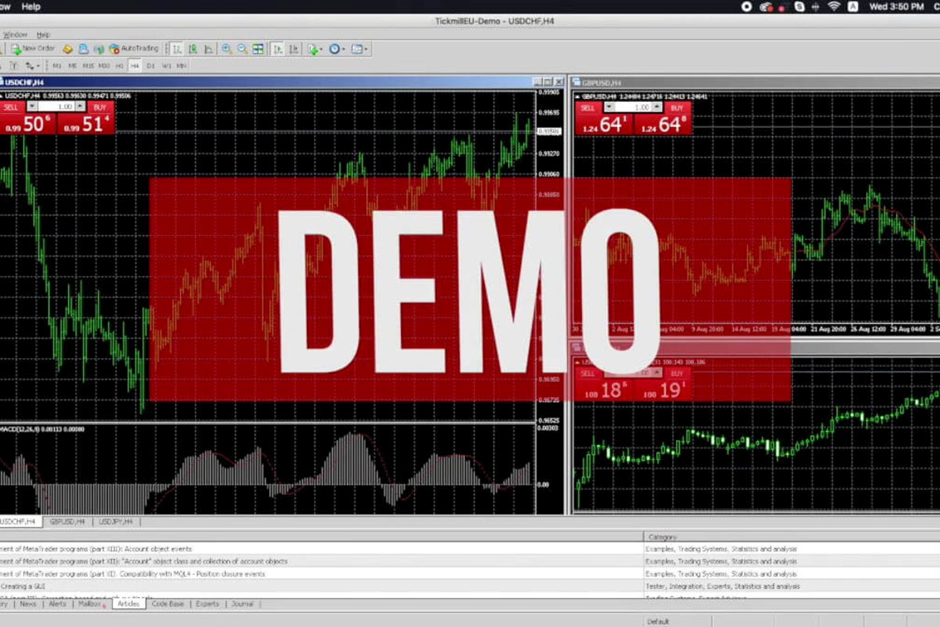This screenshot has width=940, height=627.
Task: Open the News terminal tab
Action: coord(28,604)
